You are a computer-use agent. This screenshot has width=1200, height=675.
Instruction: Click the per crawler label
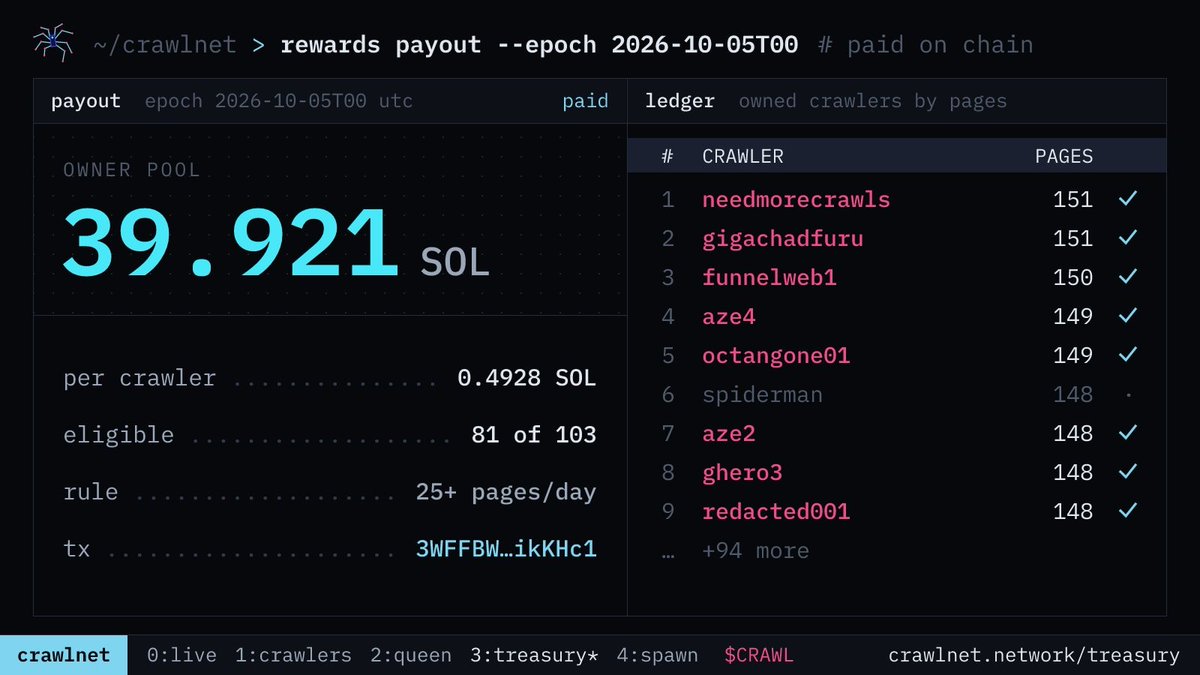pyautogui.click(x=139, y=379)
